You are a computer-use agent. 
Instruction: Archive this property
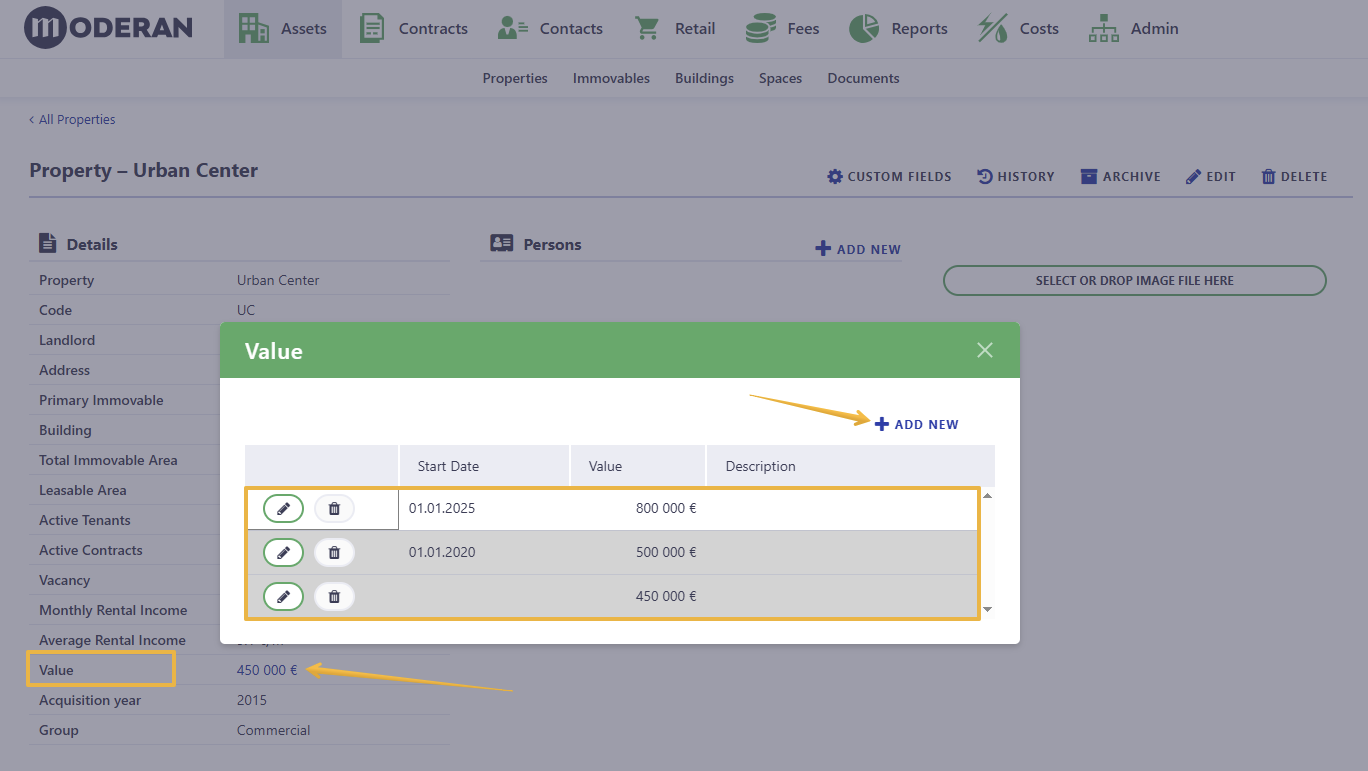[1120, 176]
